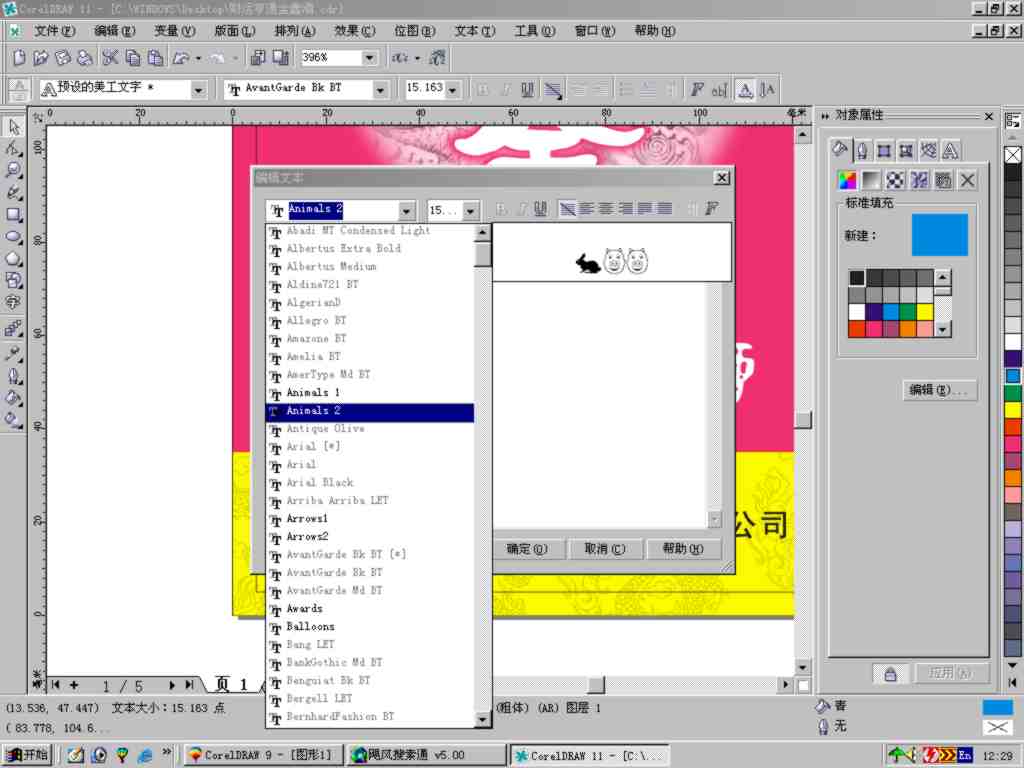The width and height of the screenshot is (1024, 768).
Task: Click the Undo icon in the toolbar
Action: click(180, 58)
